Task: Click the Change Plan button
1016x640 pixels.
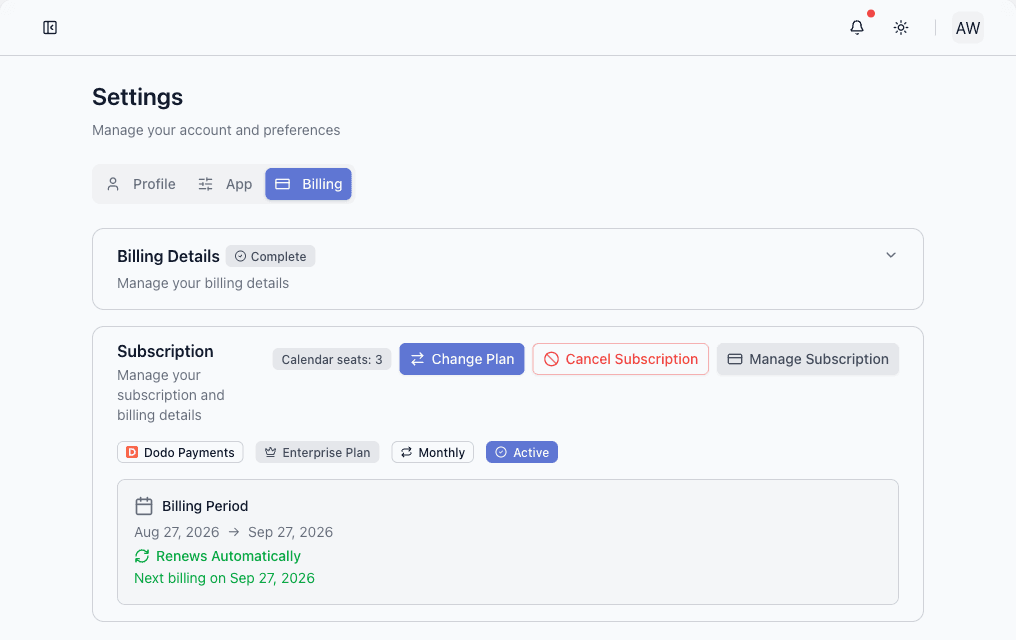Action: pyautogui.click(x=461, y=359)
